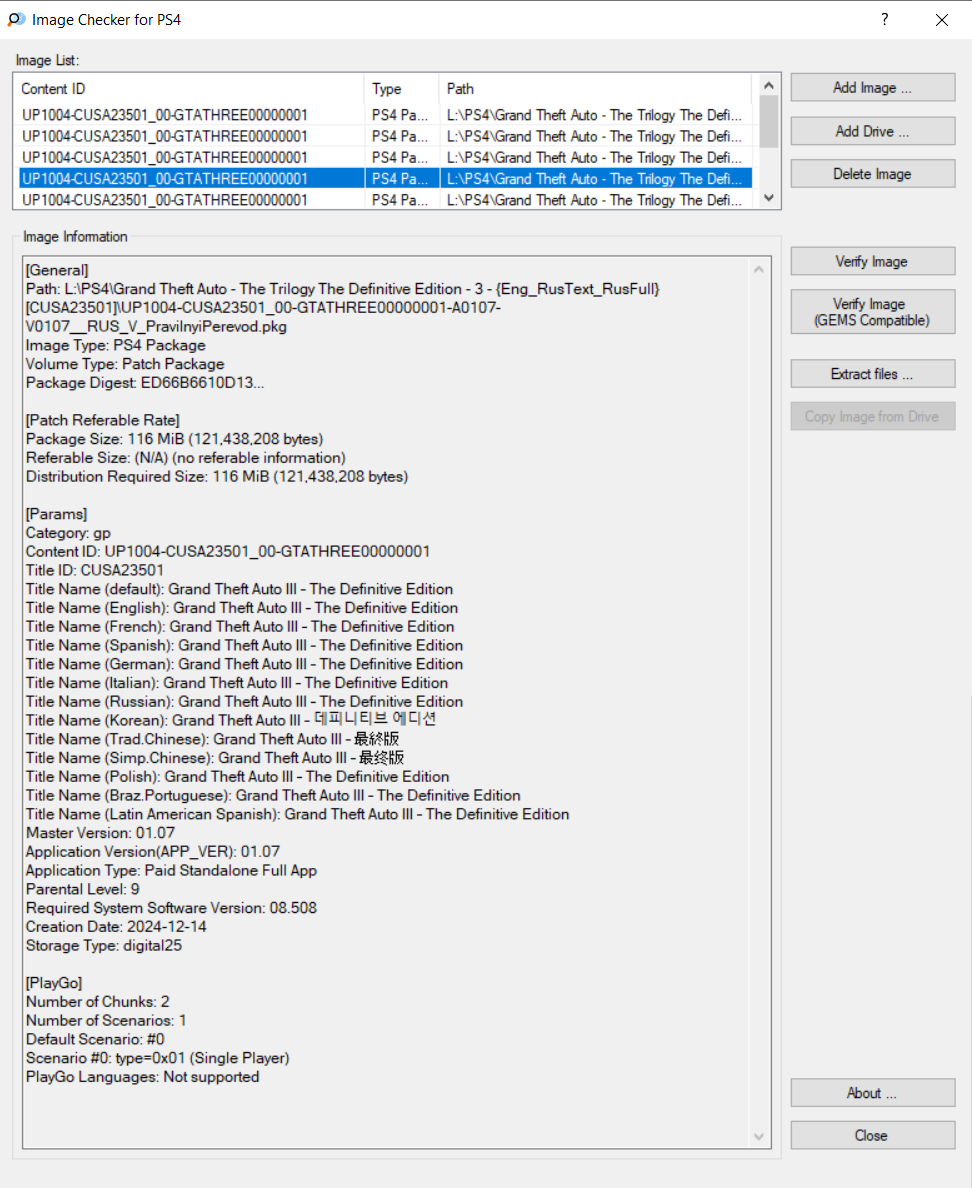Click the '[PlayGo]' heading

coord(54,983)
